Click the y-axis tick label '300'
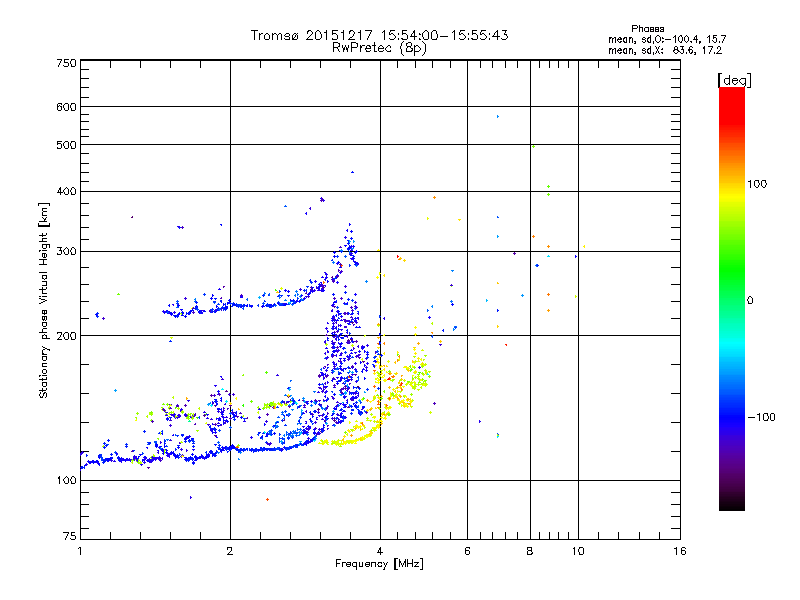800x600 pixels. (66, 252)
